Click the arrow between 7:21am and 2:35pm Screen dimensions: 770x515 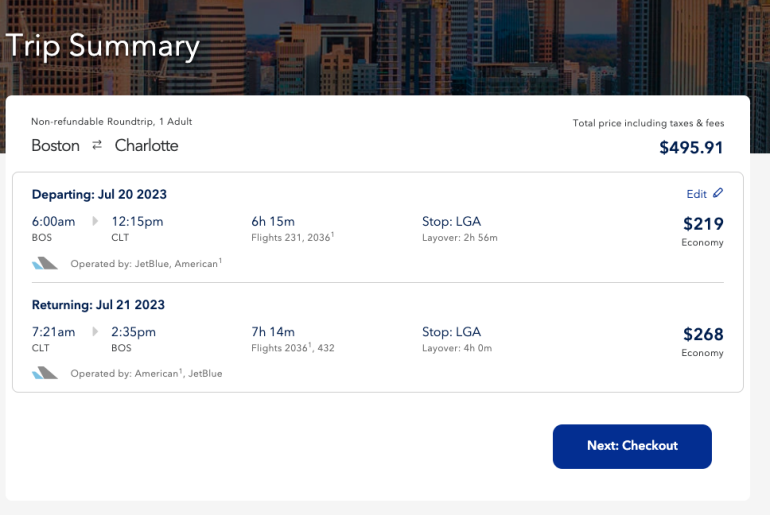tap(96, 331)
